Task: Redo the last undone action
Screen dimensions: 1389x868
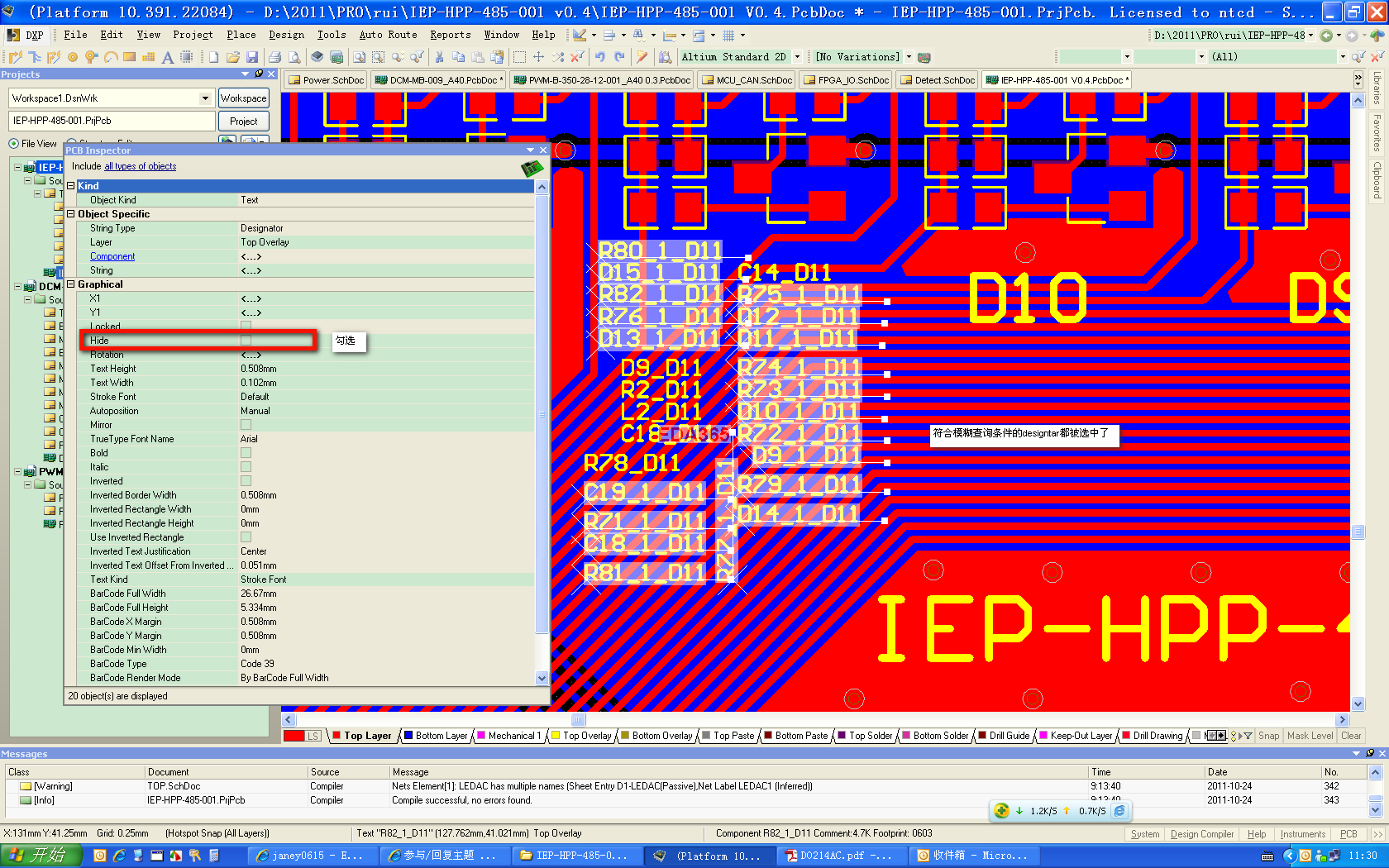Action: coord(618,57)
